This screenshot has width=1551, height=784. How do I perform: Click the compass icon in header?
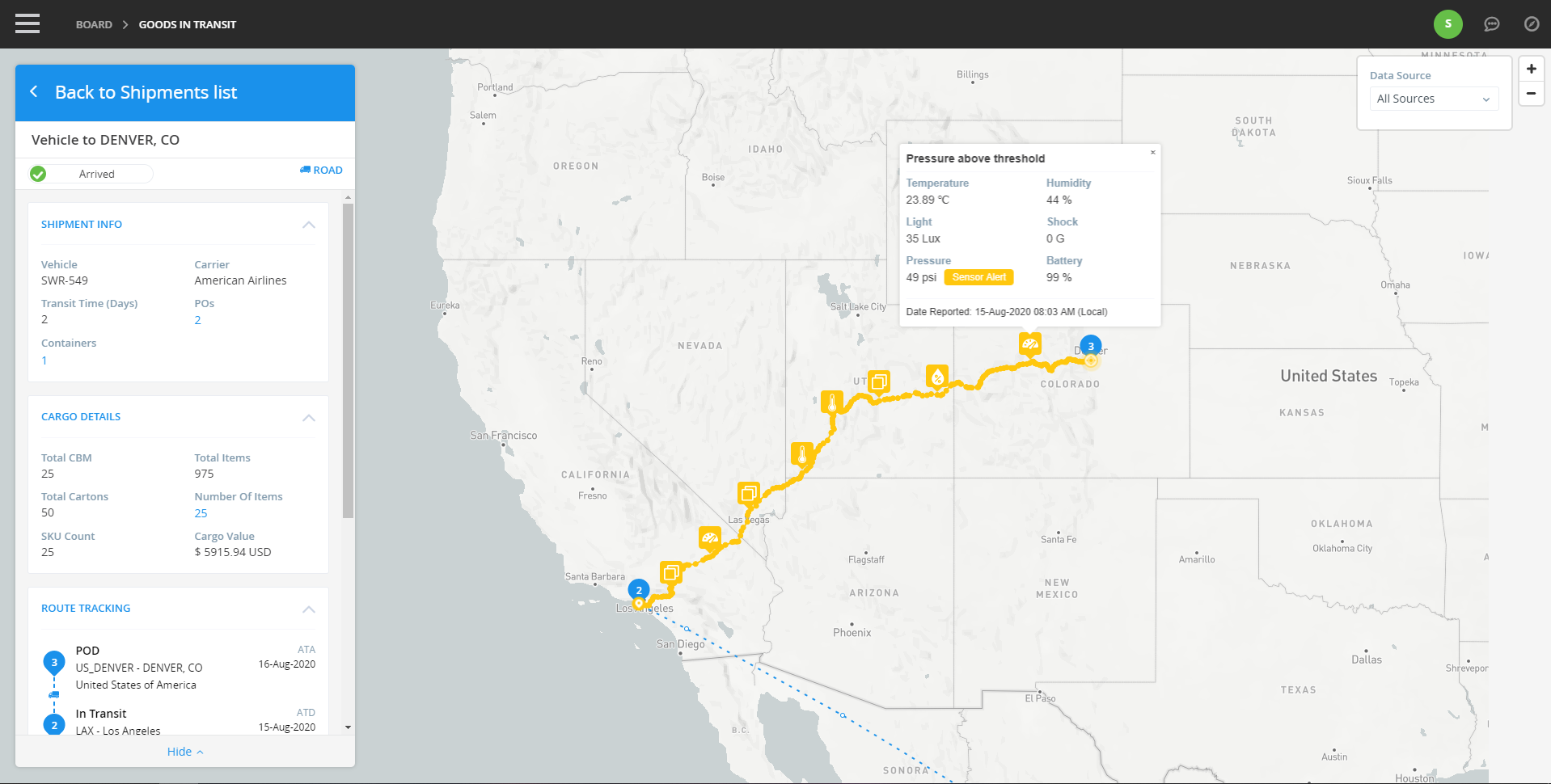coord(1531,24)
